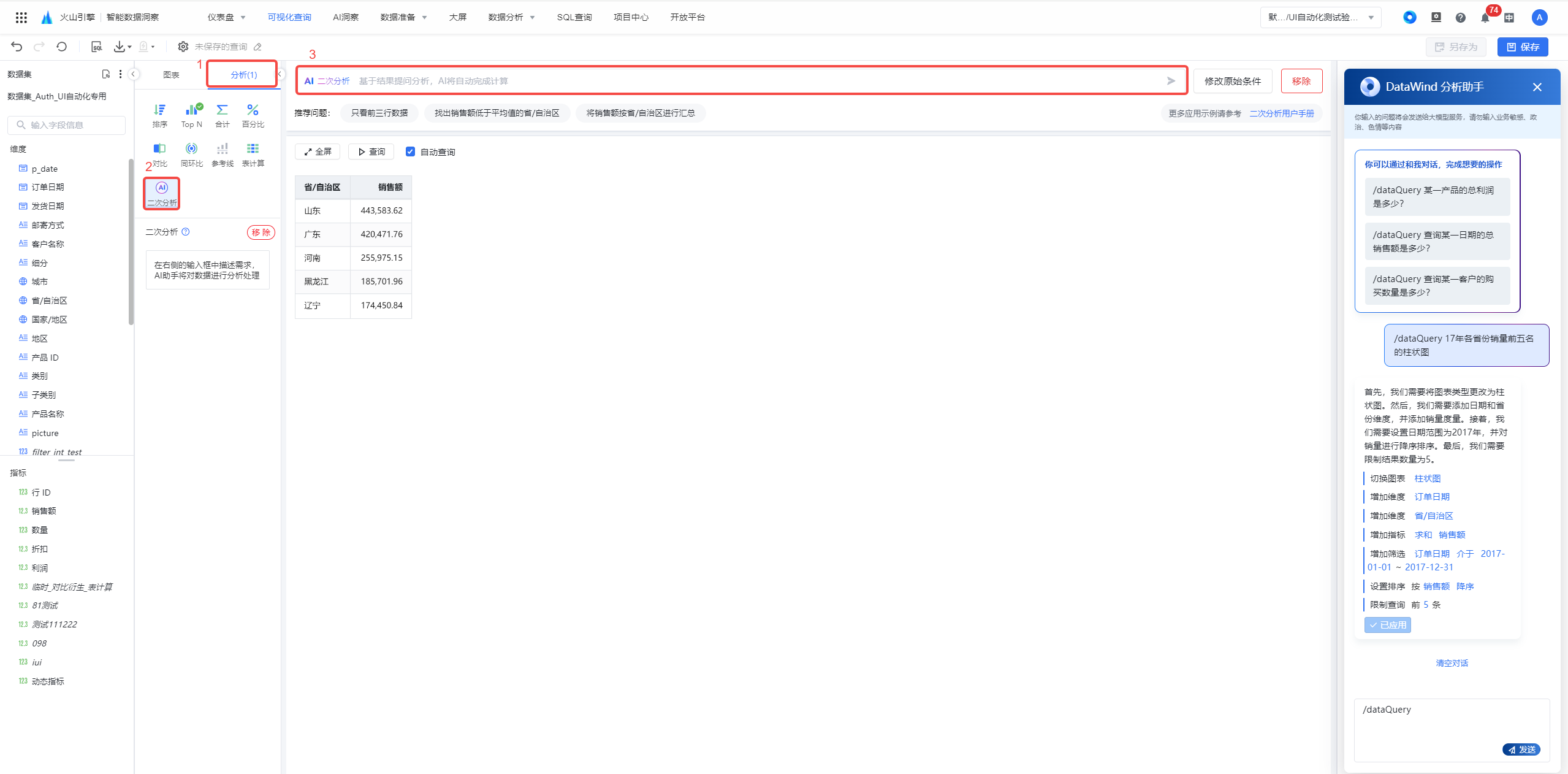Screen dimensions: 1568x774
Task: Open the DataWind assistant blue circle icon
Action: [x=1410, y=17]
